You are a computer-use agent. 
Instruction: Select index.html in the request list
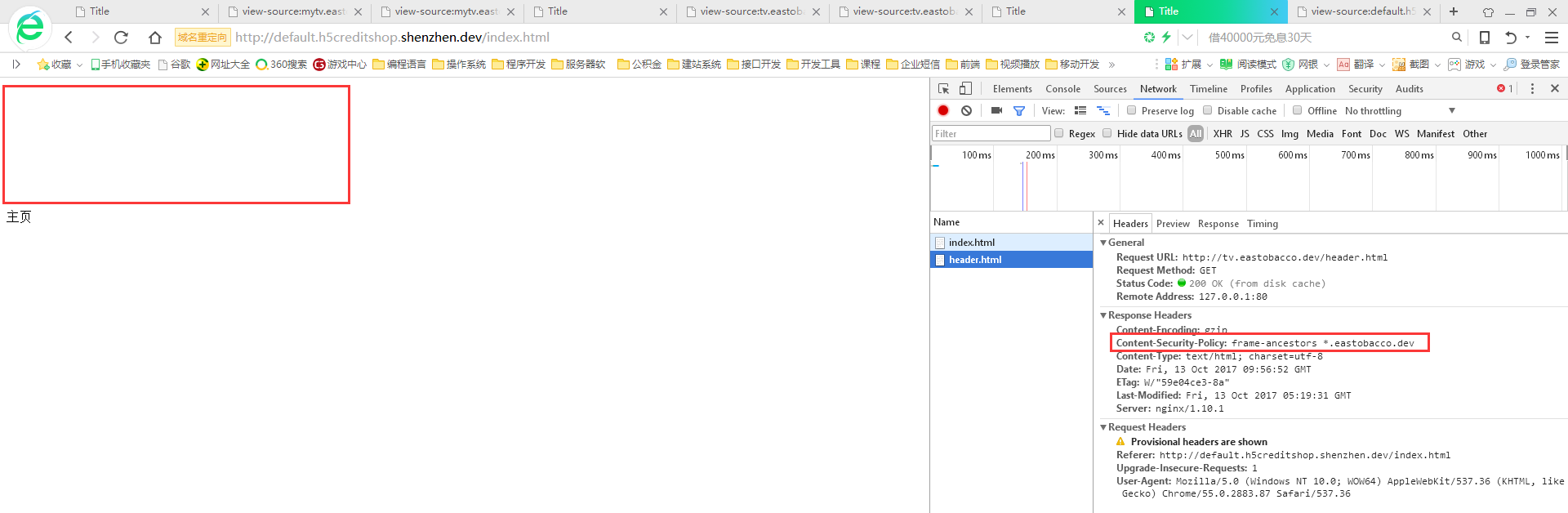point(971,243)
